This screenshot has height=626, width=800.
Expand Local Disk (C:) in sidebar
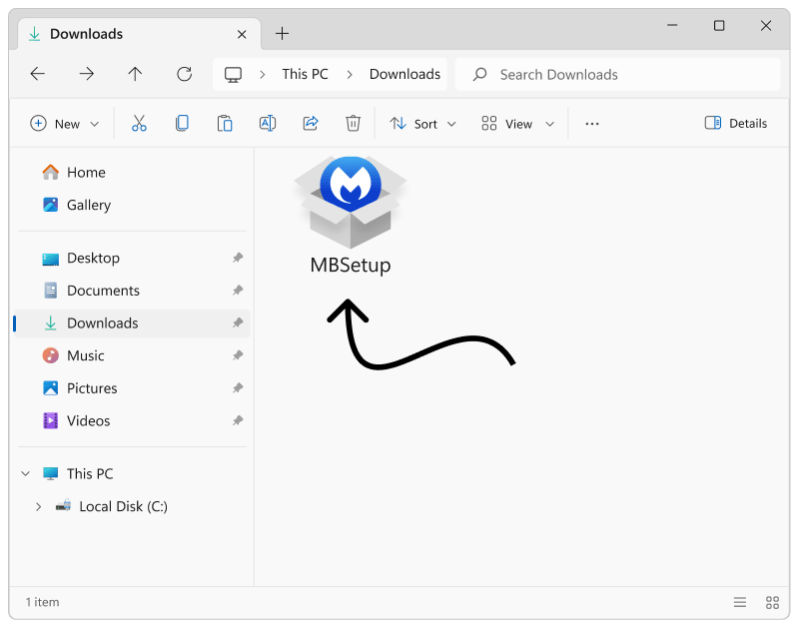[x=39, y=506]
